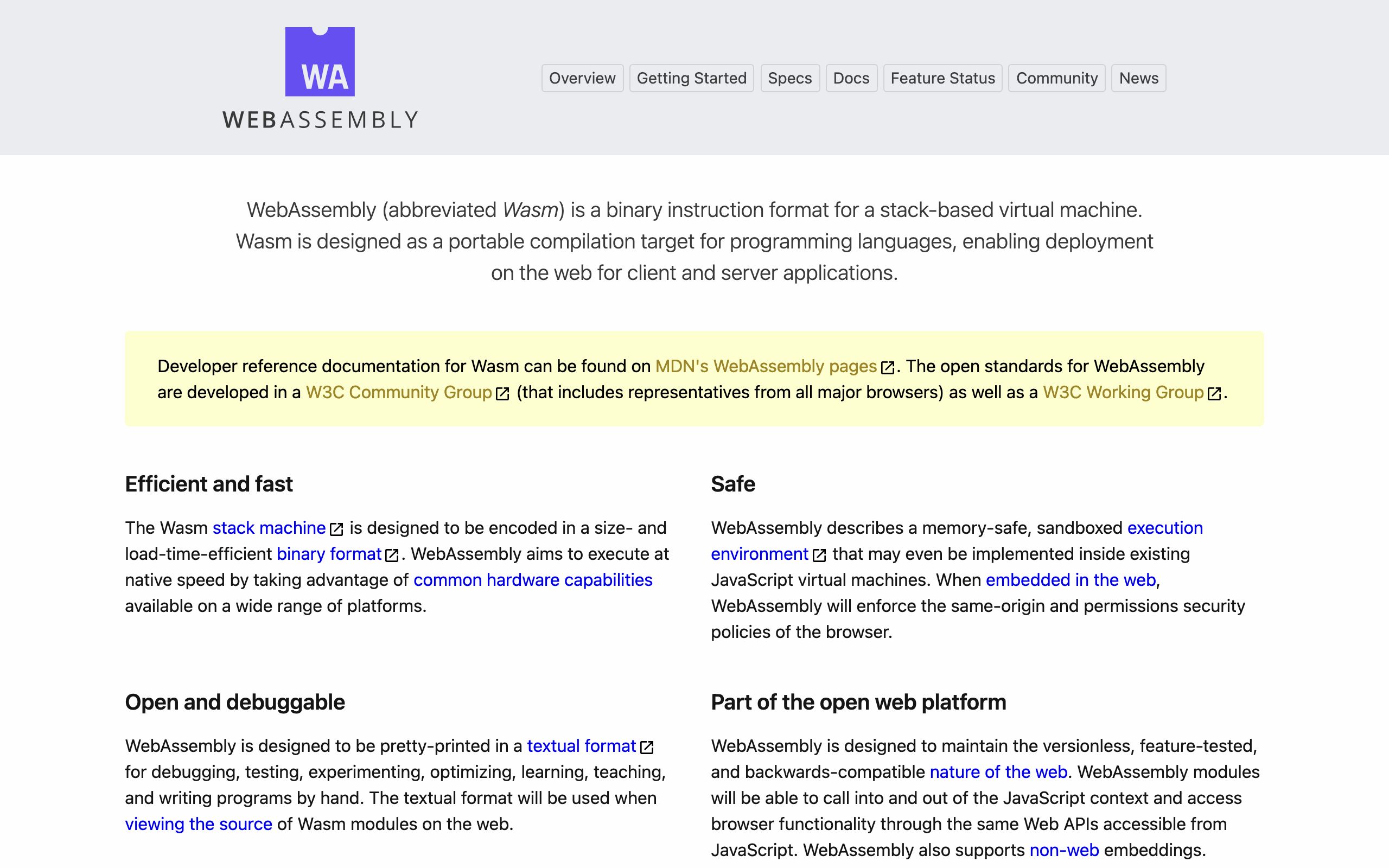Open the Docs nav item
Viewport: 1389px width, 868px height.
pyautogui.click(x=851, y=78)
